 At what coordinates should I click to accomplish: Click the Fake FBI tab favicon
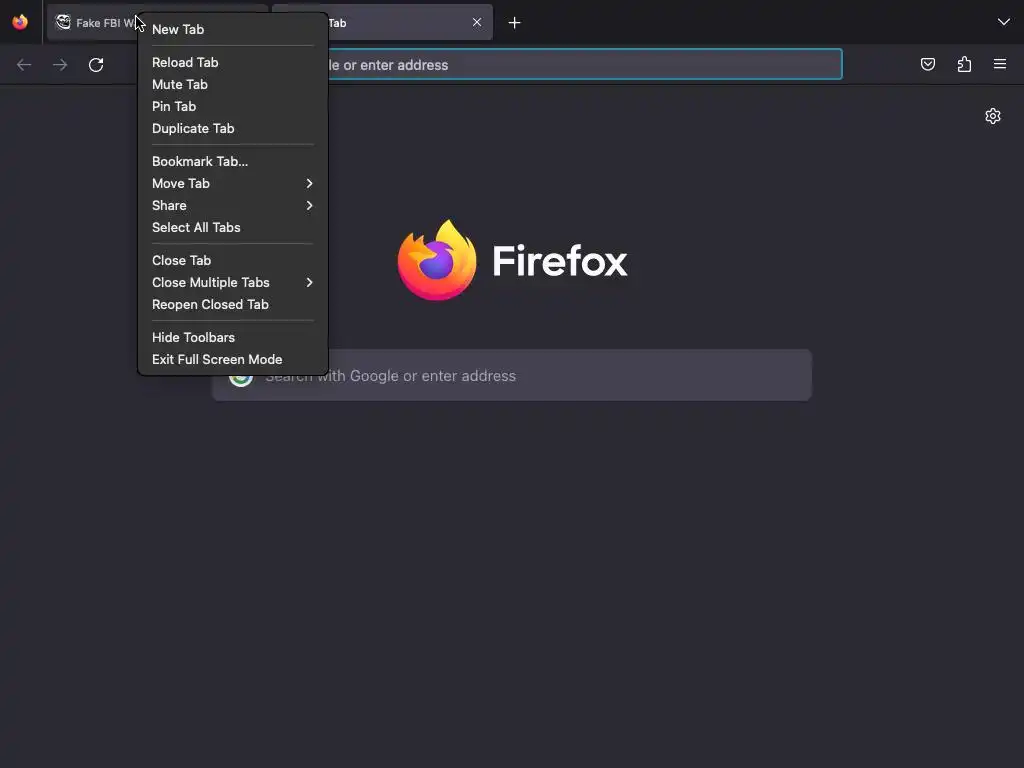tap(63, 22)
